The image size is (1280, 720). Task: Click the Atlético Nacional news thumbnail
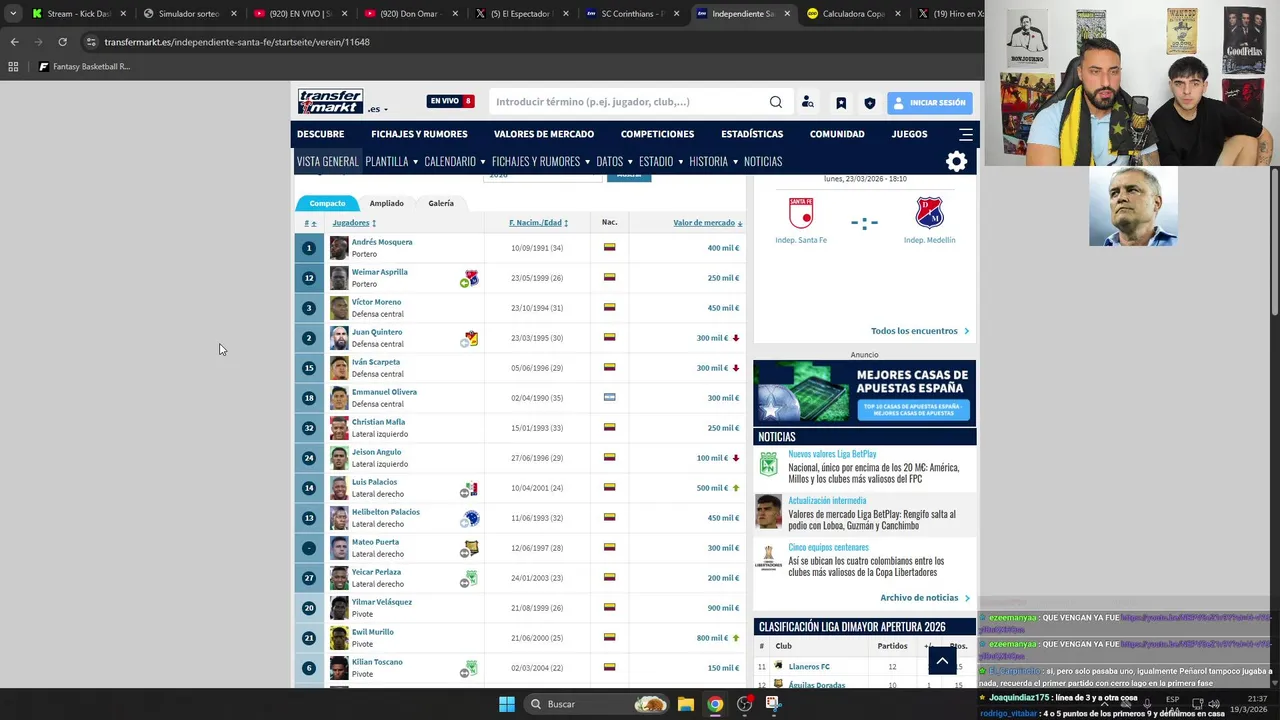click(x=768, y=464)
